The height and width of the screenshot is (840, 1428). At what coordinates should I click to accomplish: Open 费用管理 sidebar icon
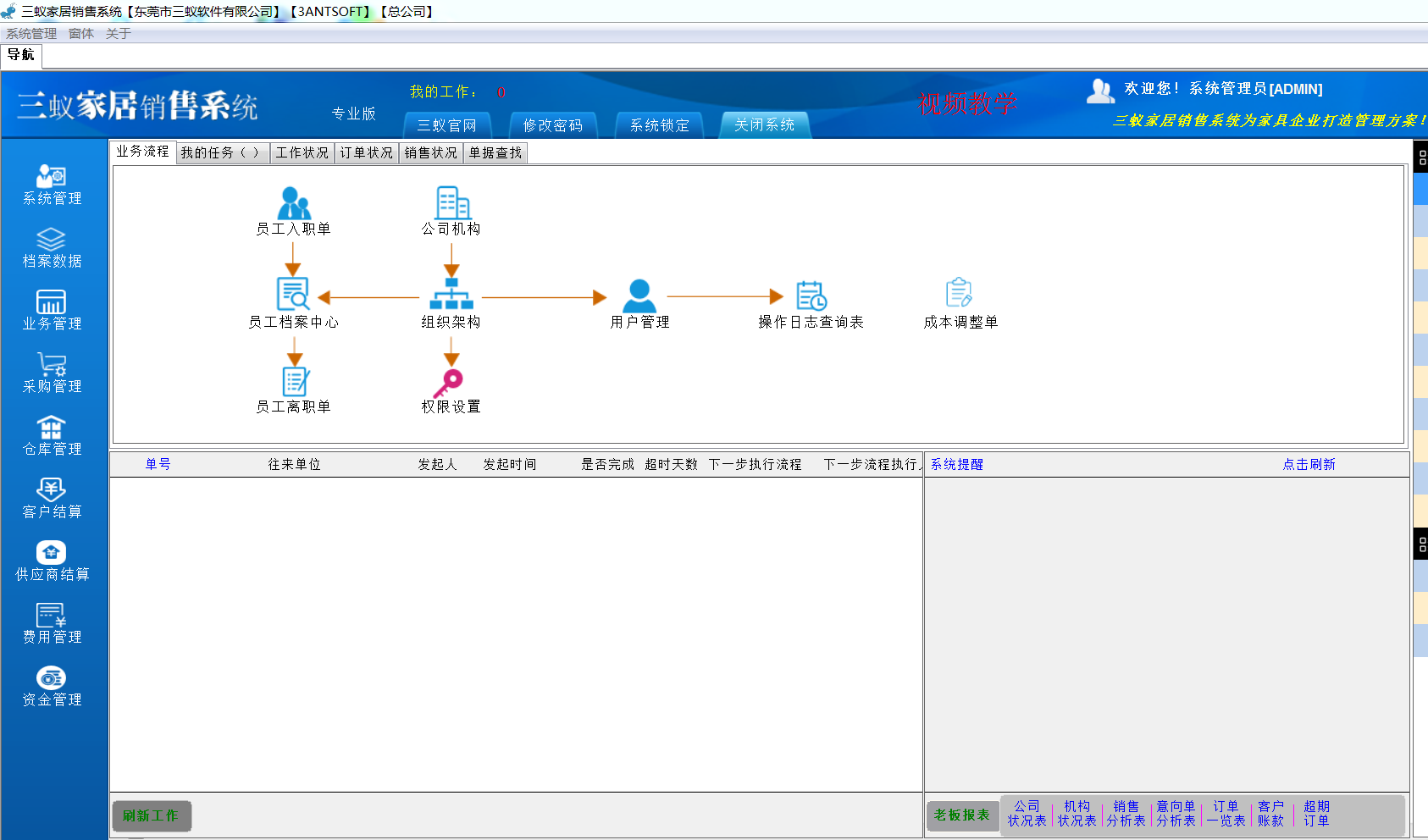51,615
